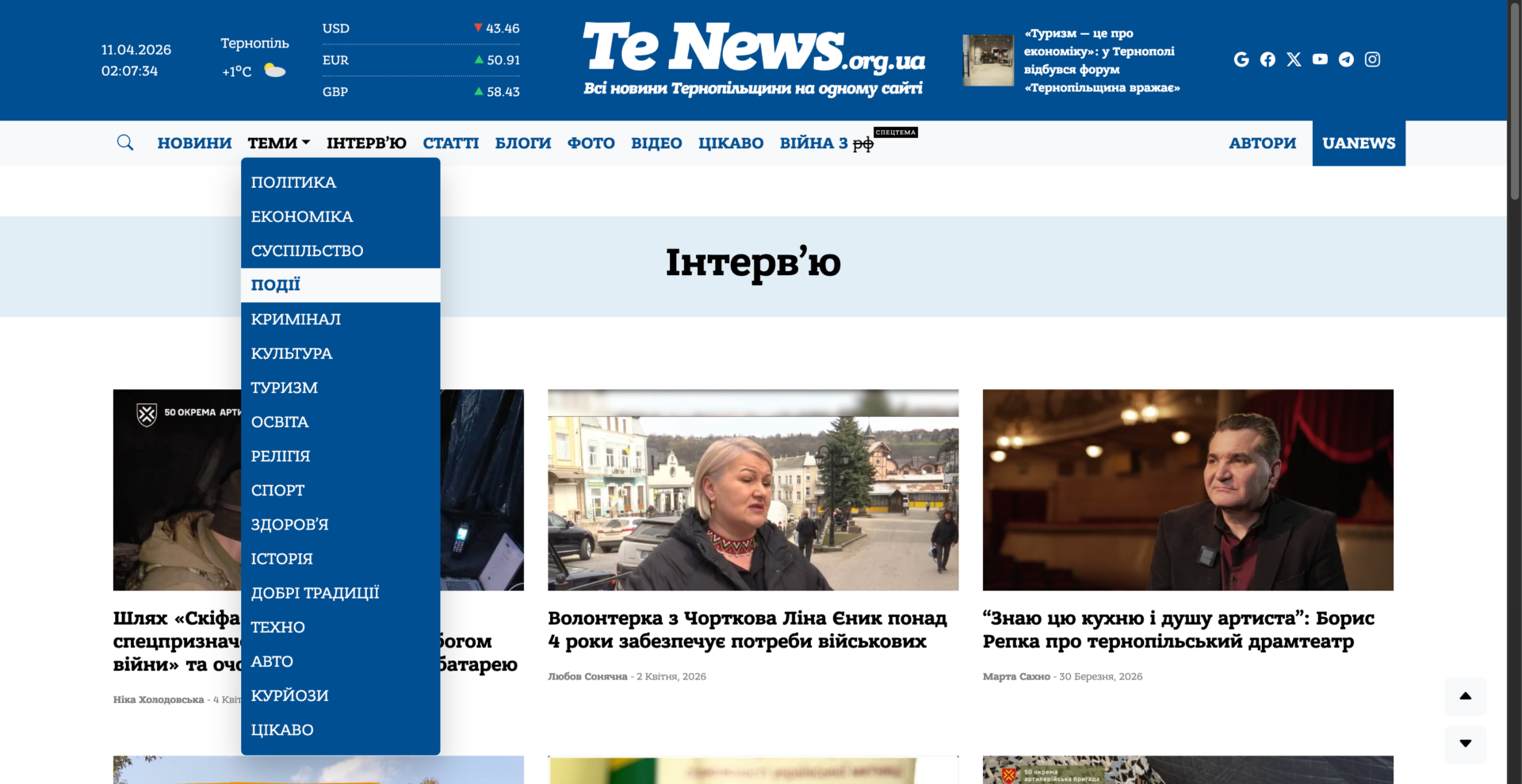This screenshot has height=784, width=1522.
Task: Visit the Facebook page icon
Action: click(x=1268, y=59)
